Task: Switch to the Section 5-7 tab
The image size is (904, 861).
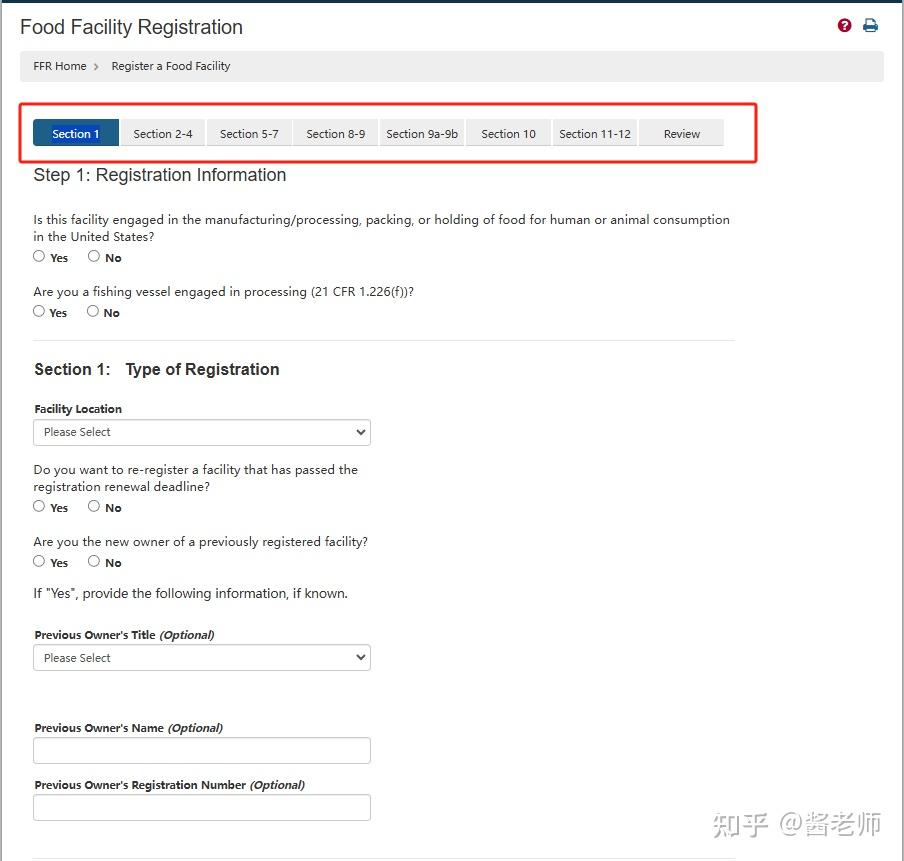Action: pyautogui.click(x=249, y=133)
